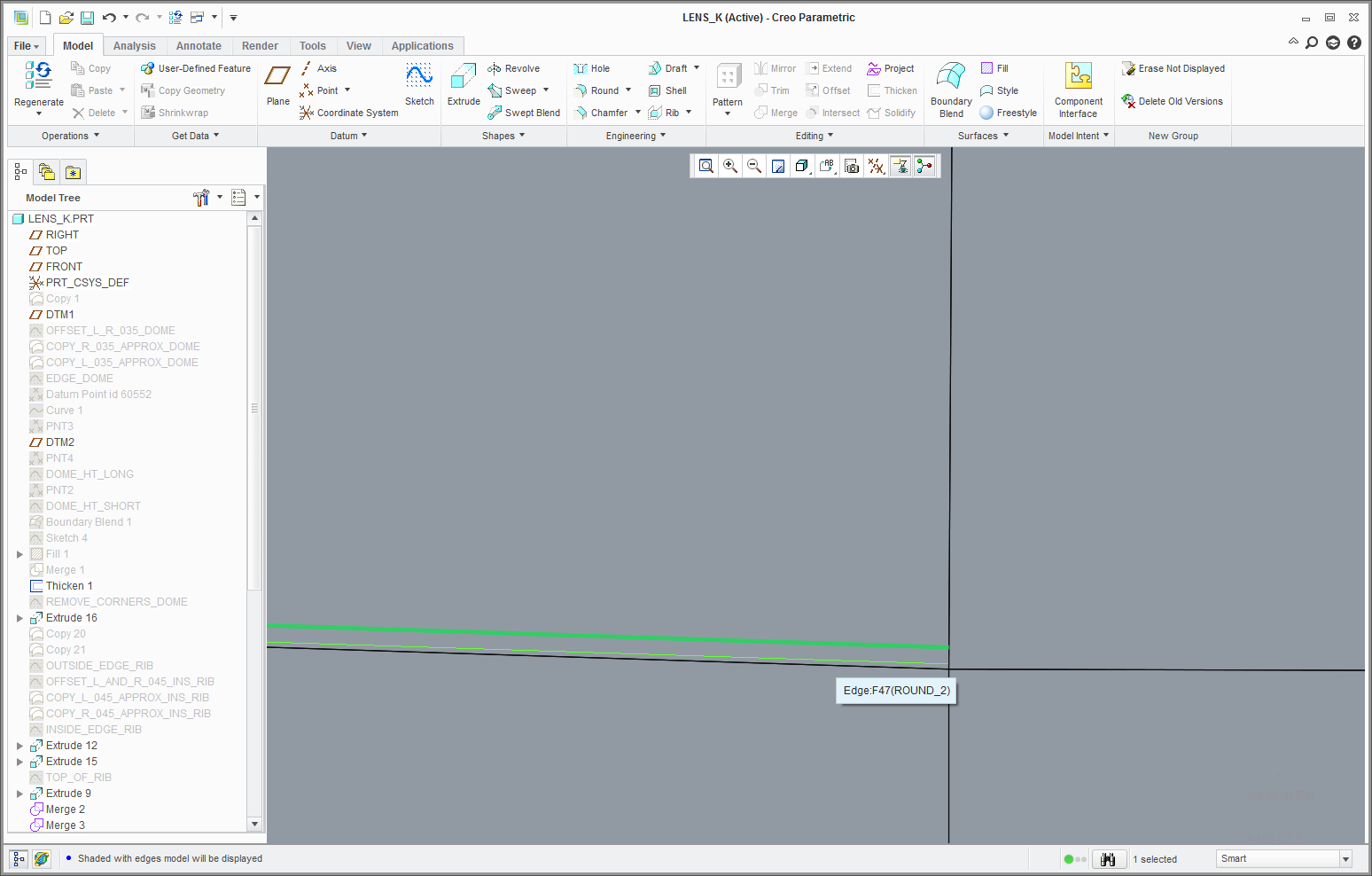
Task: Open the Favorites navigator tab
Action: (73, 172)
